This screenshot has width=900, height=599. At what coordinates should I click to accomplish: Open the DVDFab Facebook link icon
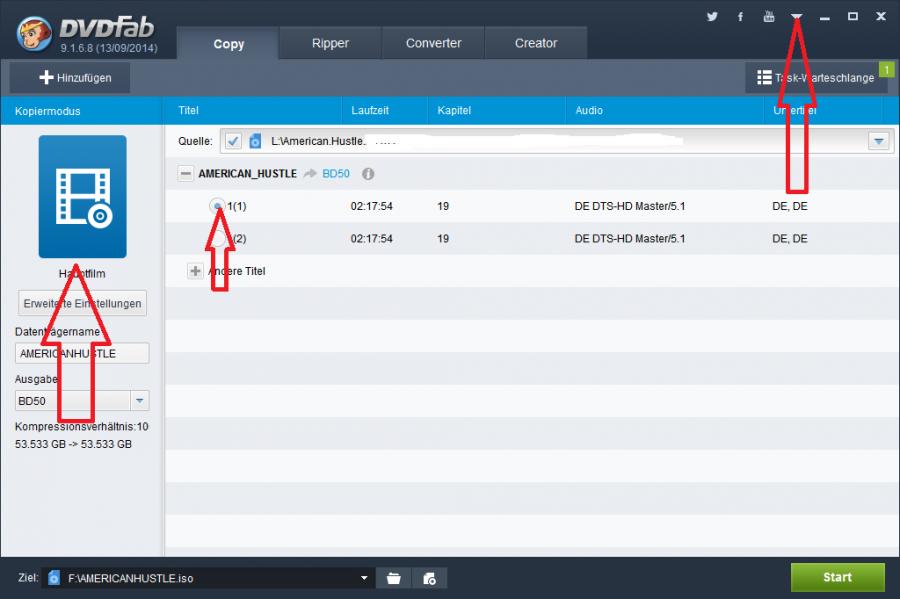tap(740, 17)
